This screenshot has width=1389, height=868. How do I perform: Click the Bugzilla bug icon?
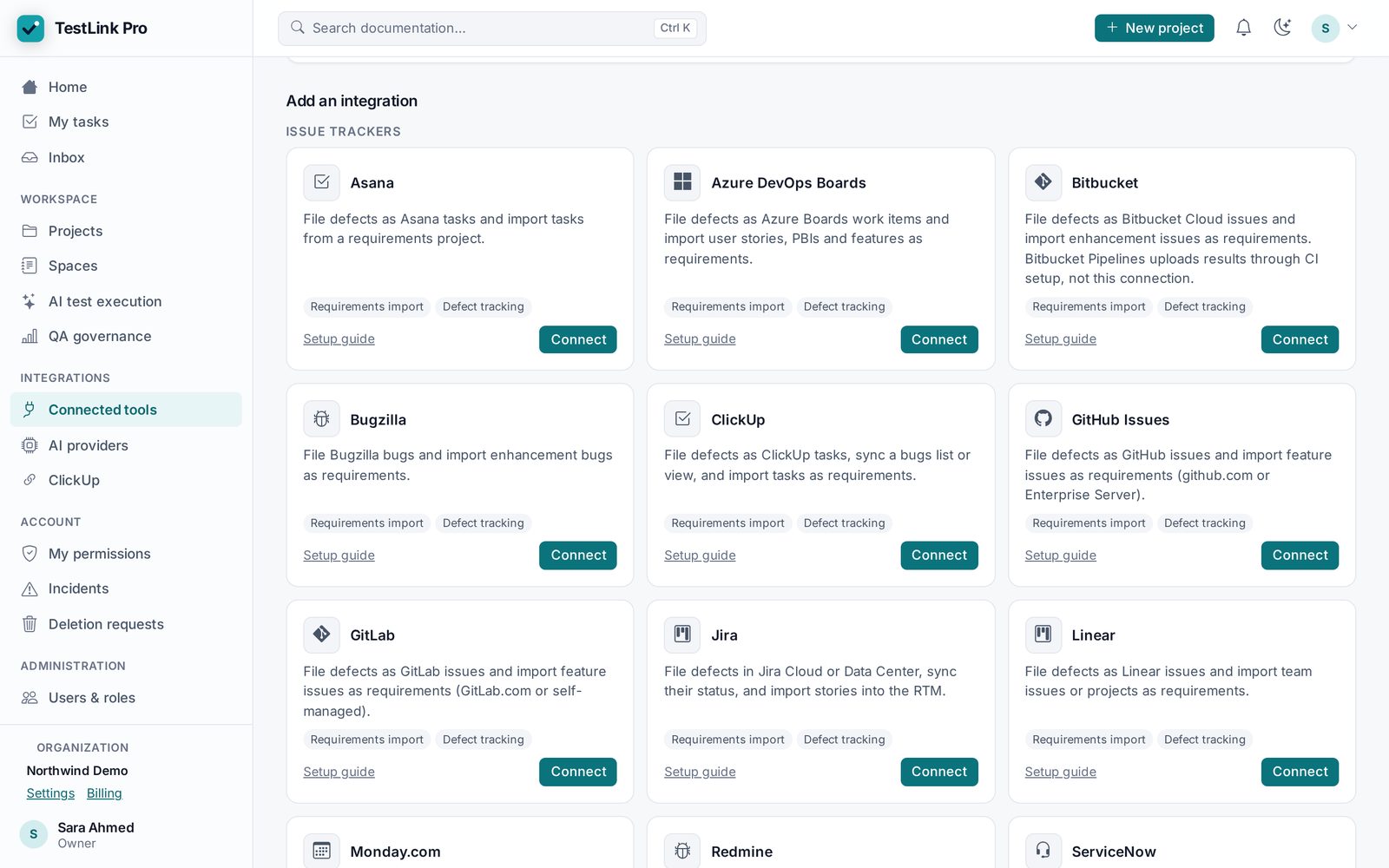tap(321, 419)
